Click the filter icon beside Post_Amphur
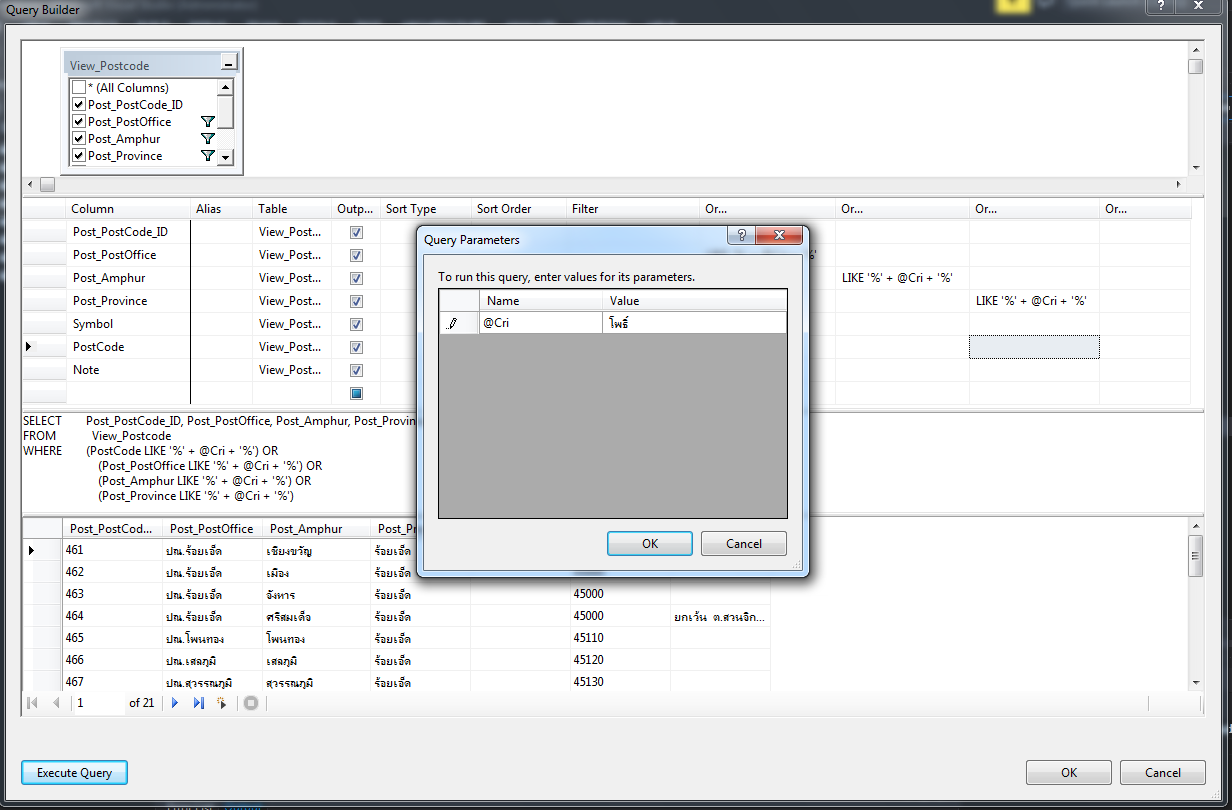This screenshot has height=810, width=1232. tap(208, 139)
